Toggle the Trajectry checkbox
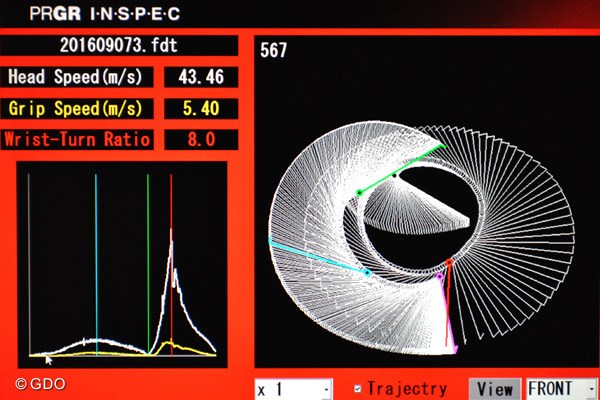The width and height of the screenshot is (600, 400). click(359, 388)
